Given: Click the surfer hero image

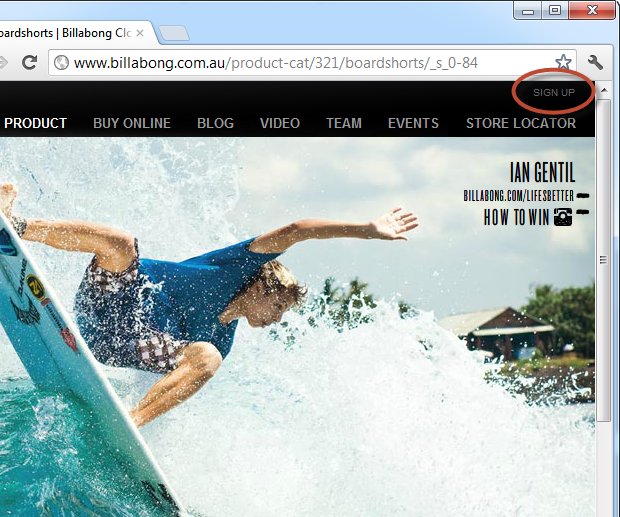Looking at the screenshot, I should tap(297, 327).
